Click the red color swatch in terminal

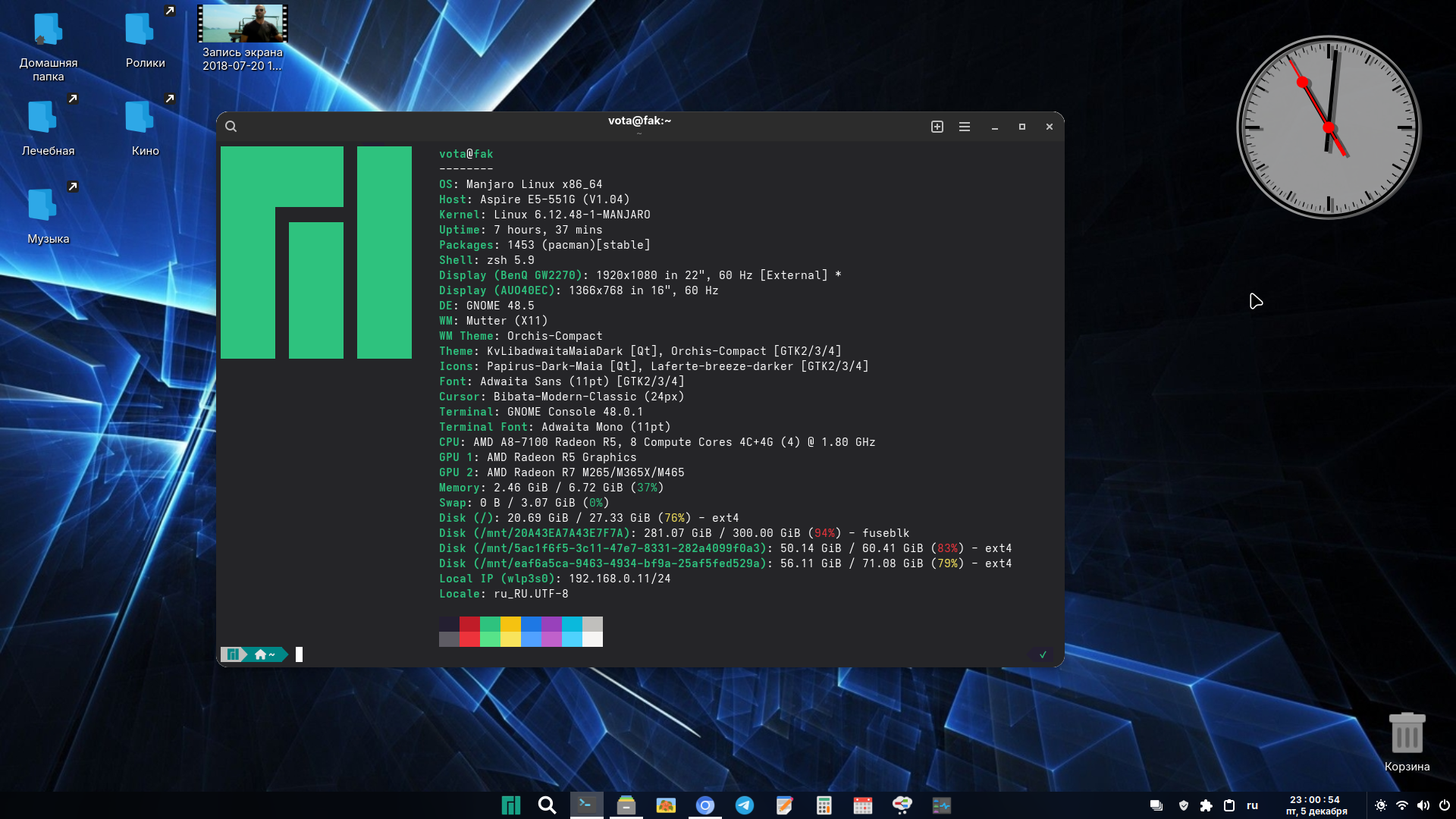[469, 624]
